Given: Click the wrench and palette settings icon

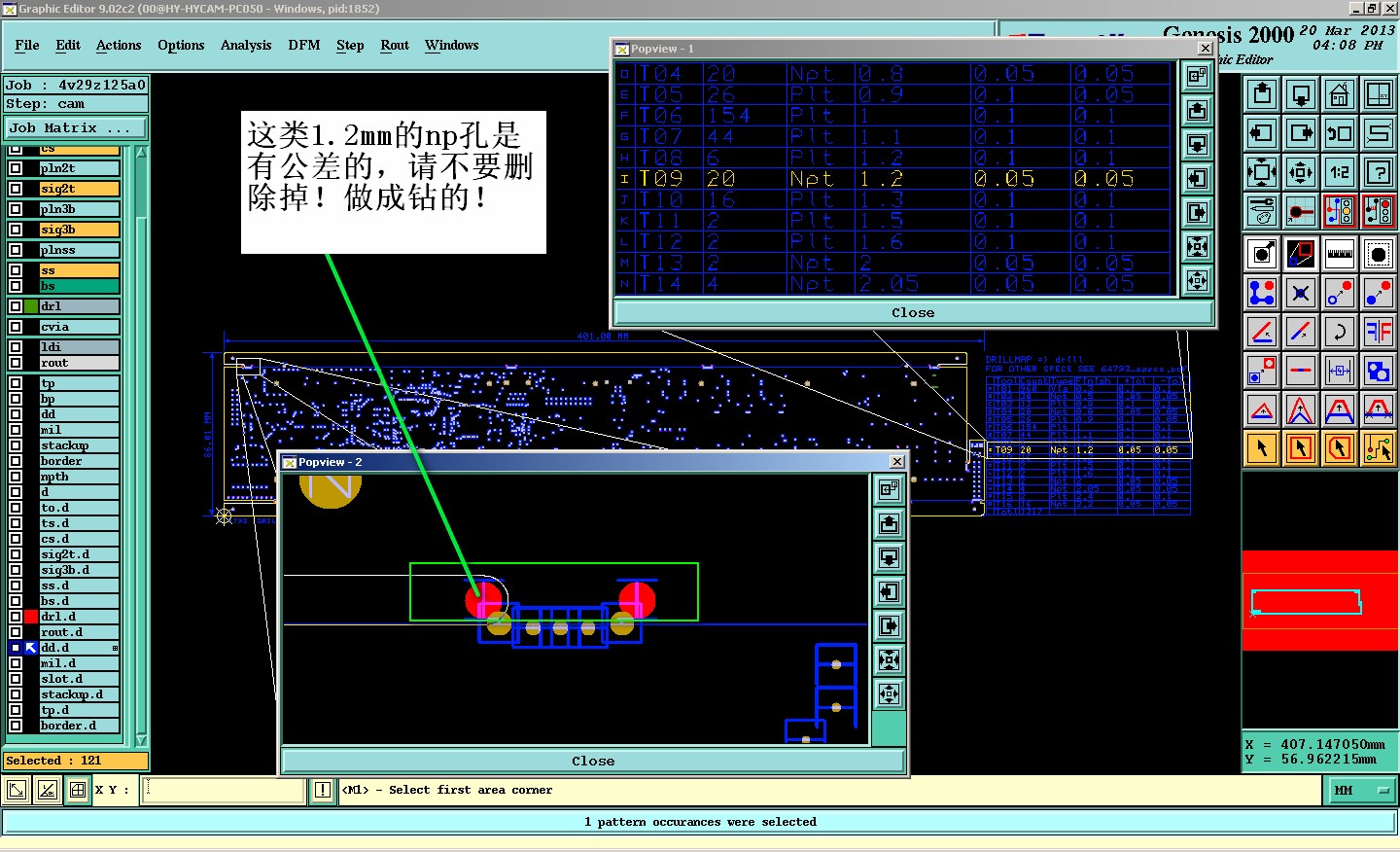Looking at the screenshot, I should pyautogui.click(x=1262, y=211).
